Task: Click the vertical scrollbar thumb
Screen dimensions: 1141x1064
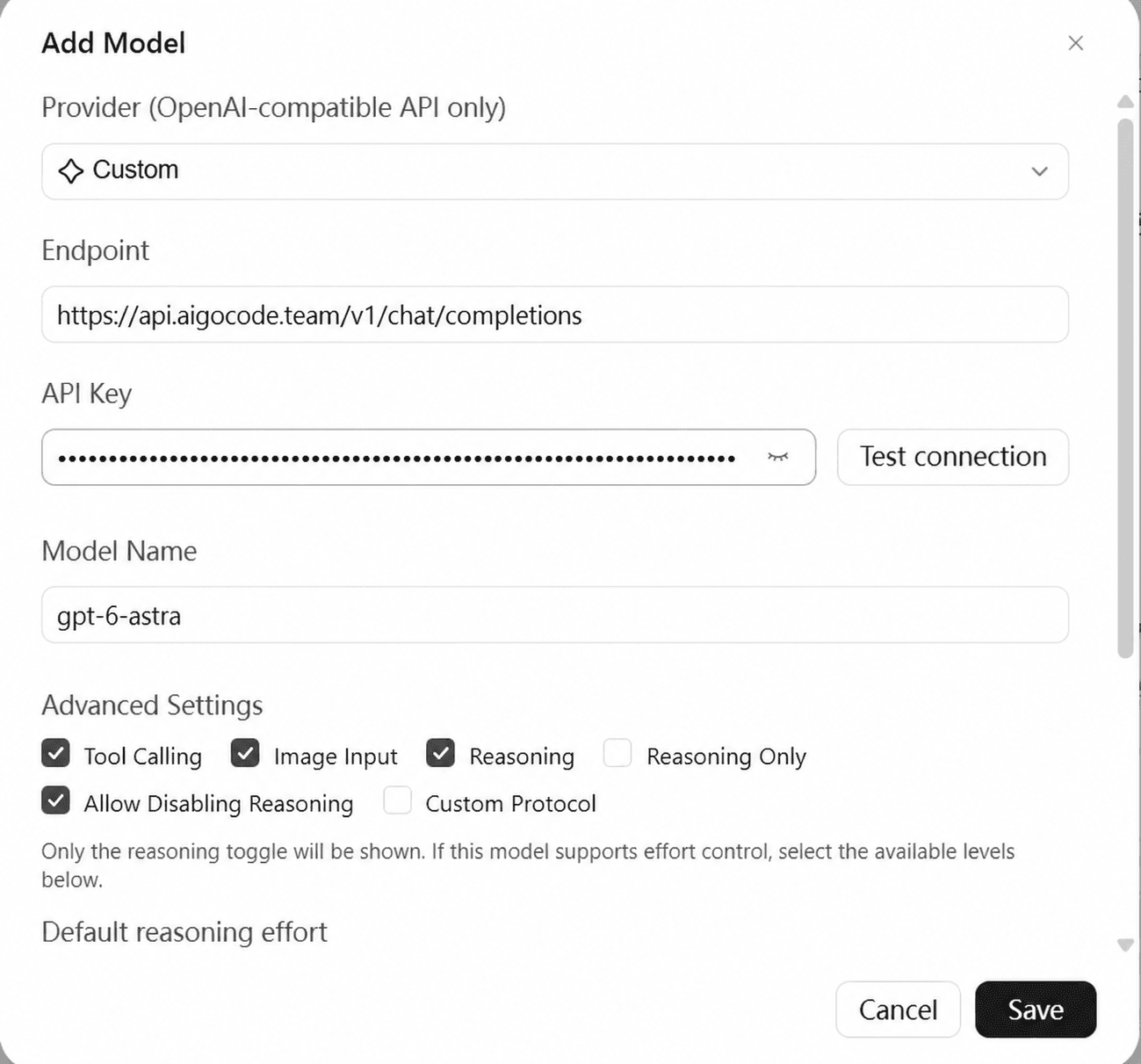Action: (1125, 388)
